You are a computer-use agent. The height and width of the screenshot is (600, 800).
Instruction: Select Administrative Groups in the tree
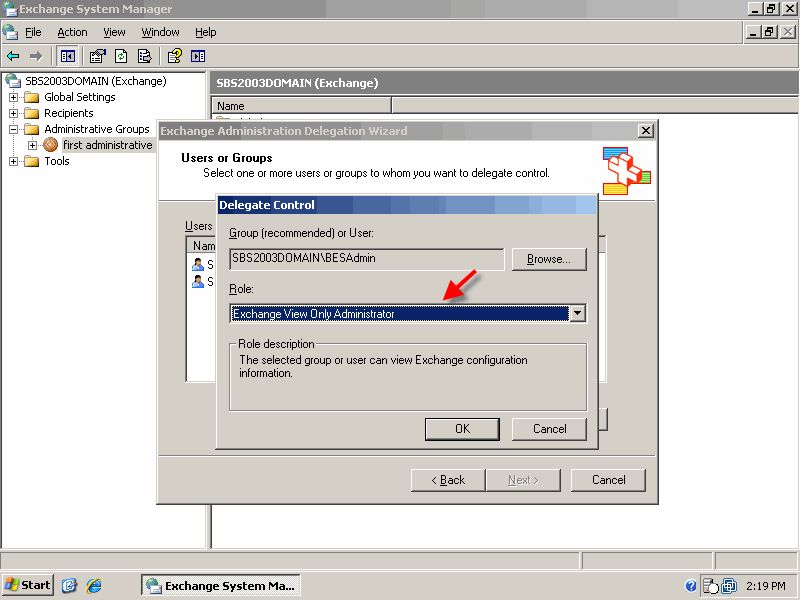pos(97,129)
